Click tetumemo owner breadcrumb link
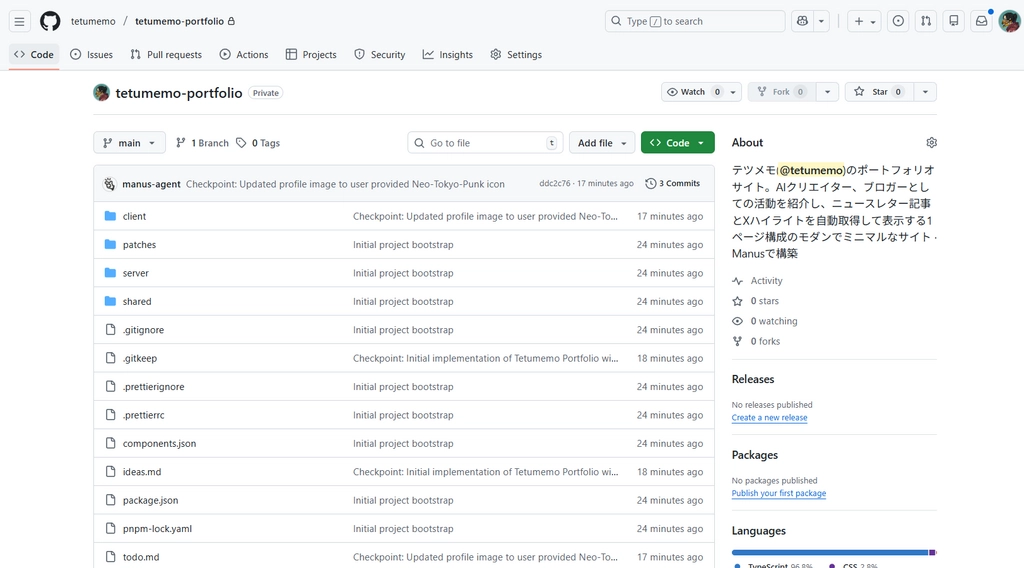The height and width of the screenshot is (568, 1024). point(93,22)
